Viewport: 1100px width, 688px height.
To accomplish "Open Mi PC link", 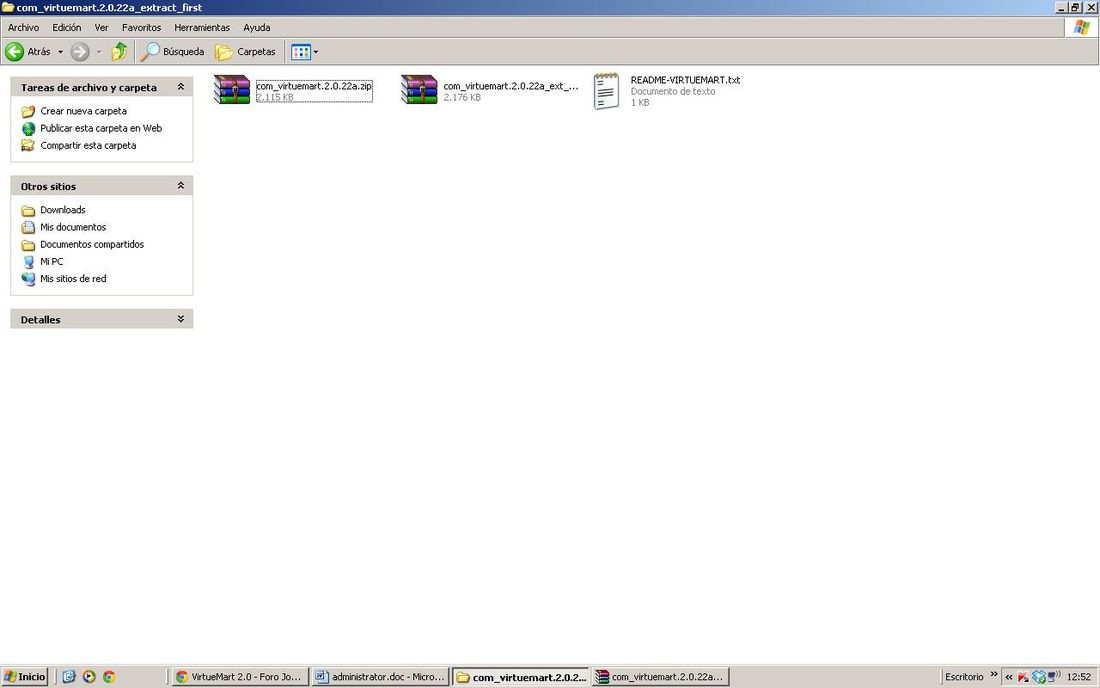I will (x=51, y=261).
